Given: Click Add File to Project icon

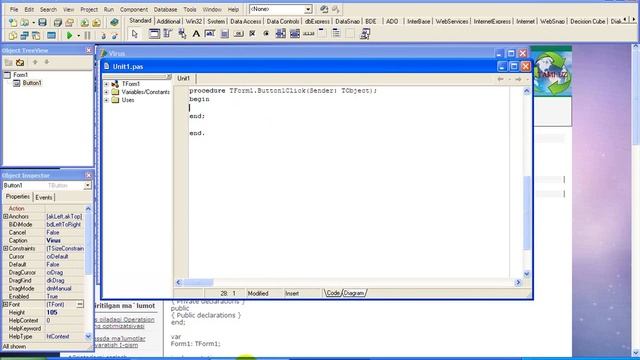Looking at the screenshot, I should (x=84, y=22).
